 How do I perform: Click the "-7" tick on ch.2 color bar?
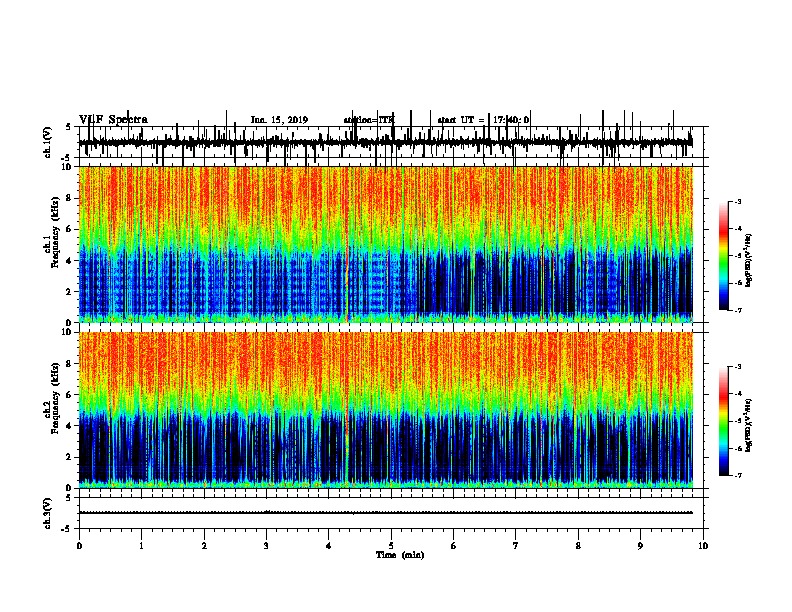click(x=738, y=475)
